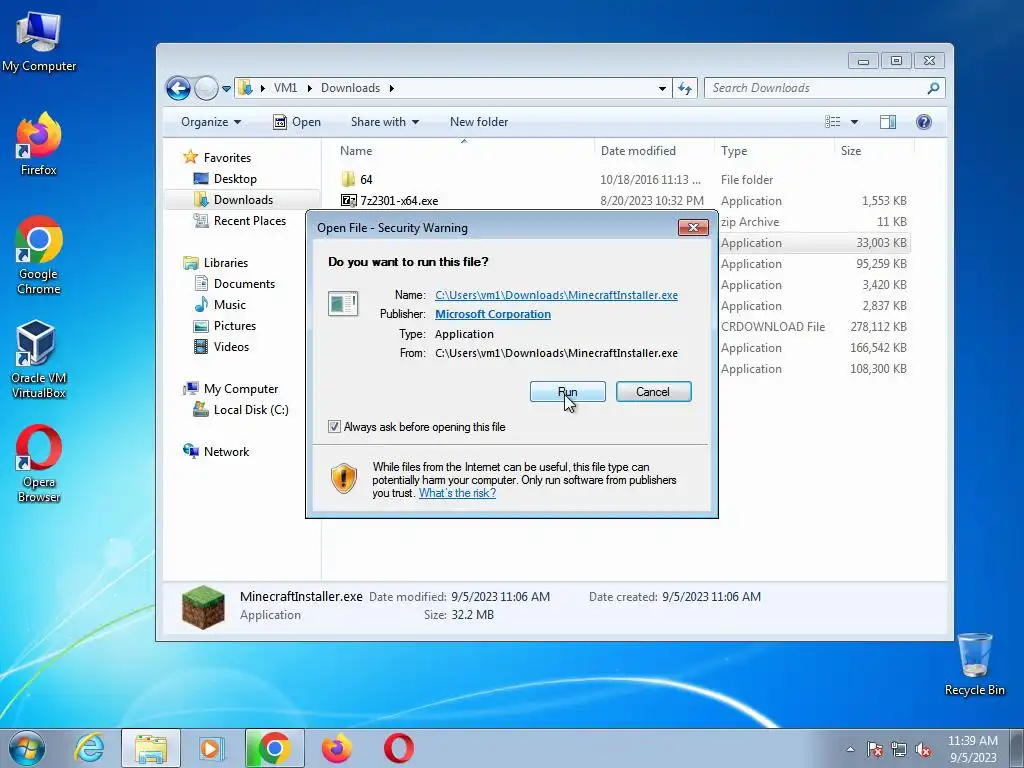Click the Action Center flag tray icon

coord(874,749)
